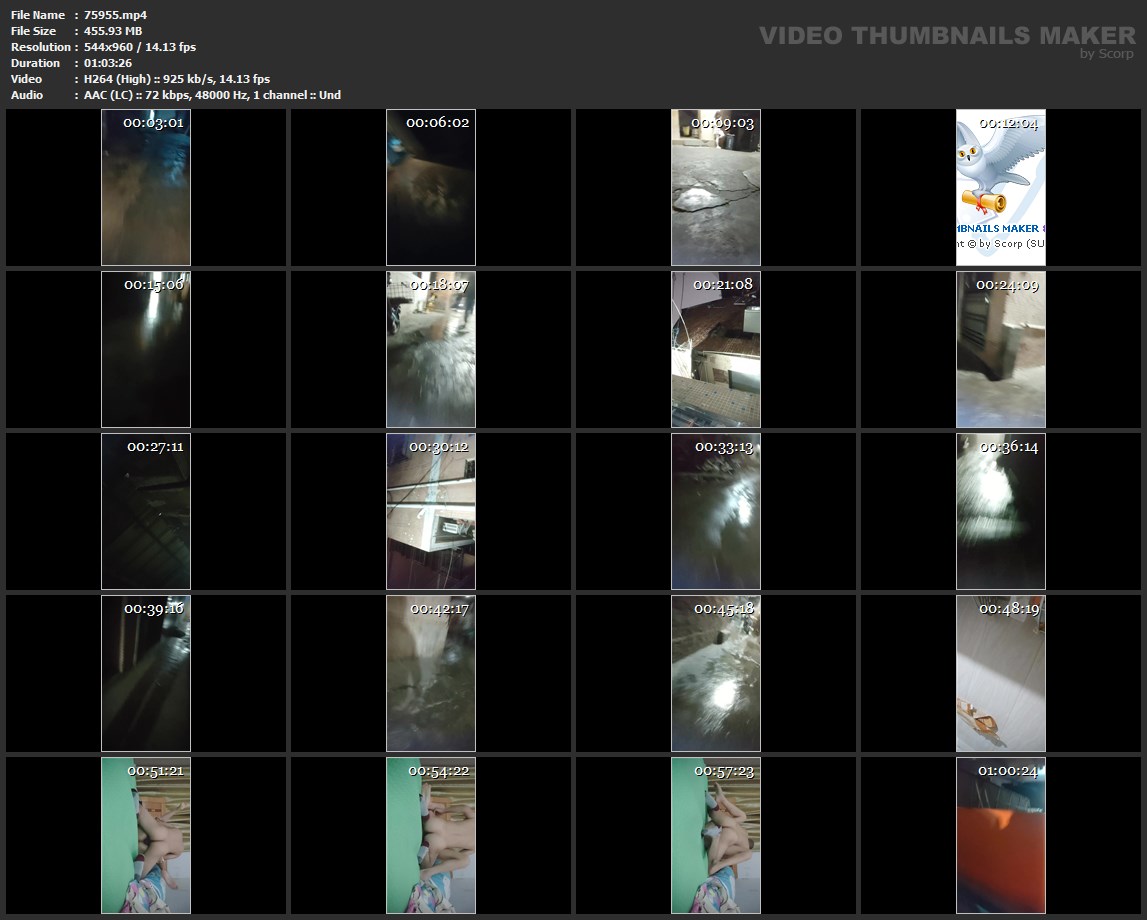Open the thumbnail at 00:48:19

pyautogui.click(x=1001, y=674)
